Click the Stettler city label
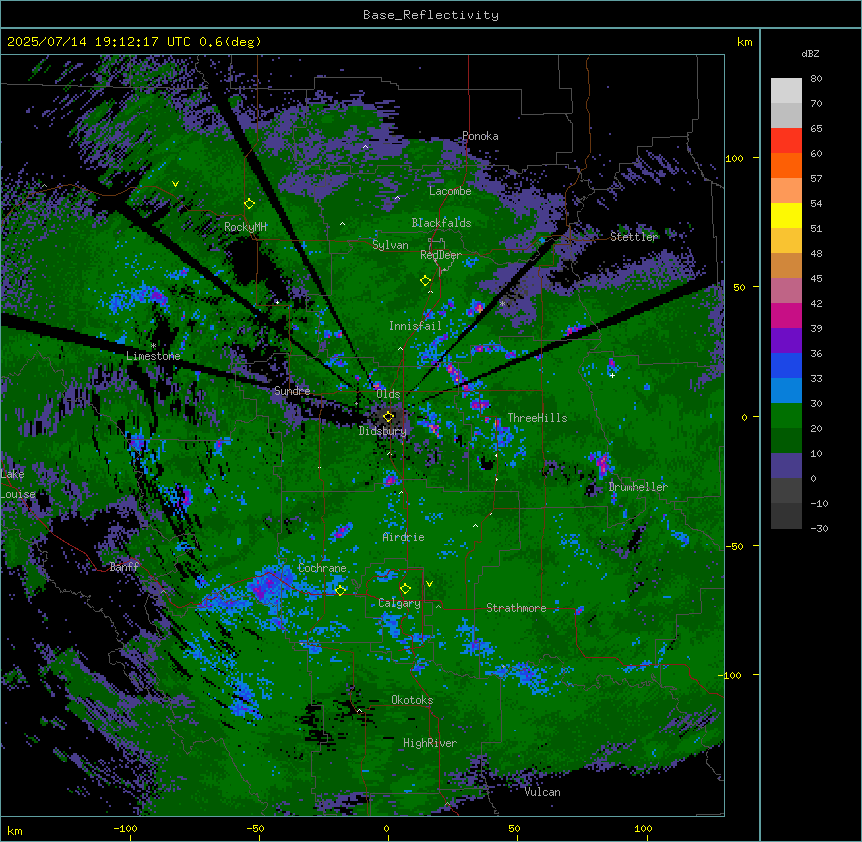The height and width of the screenshot is (842, 862). (634, 237)
